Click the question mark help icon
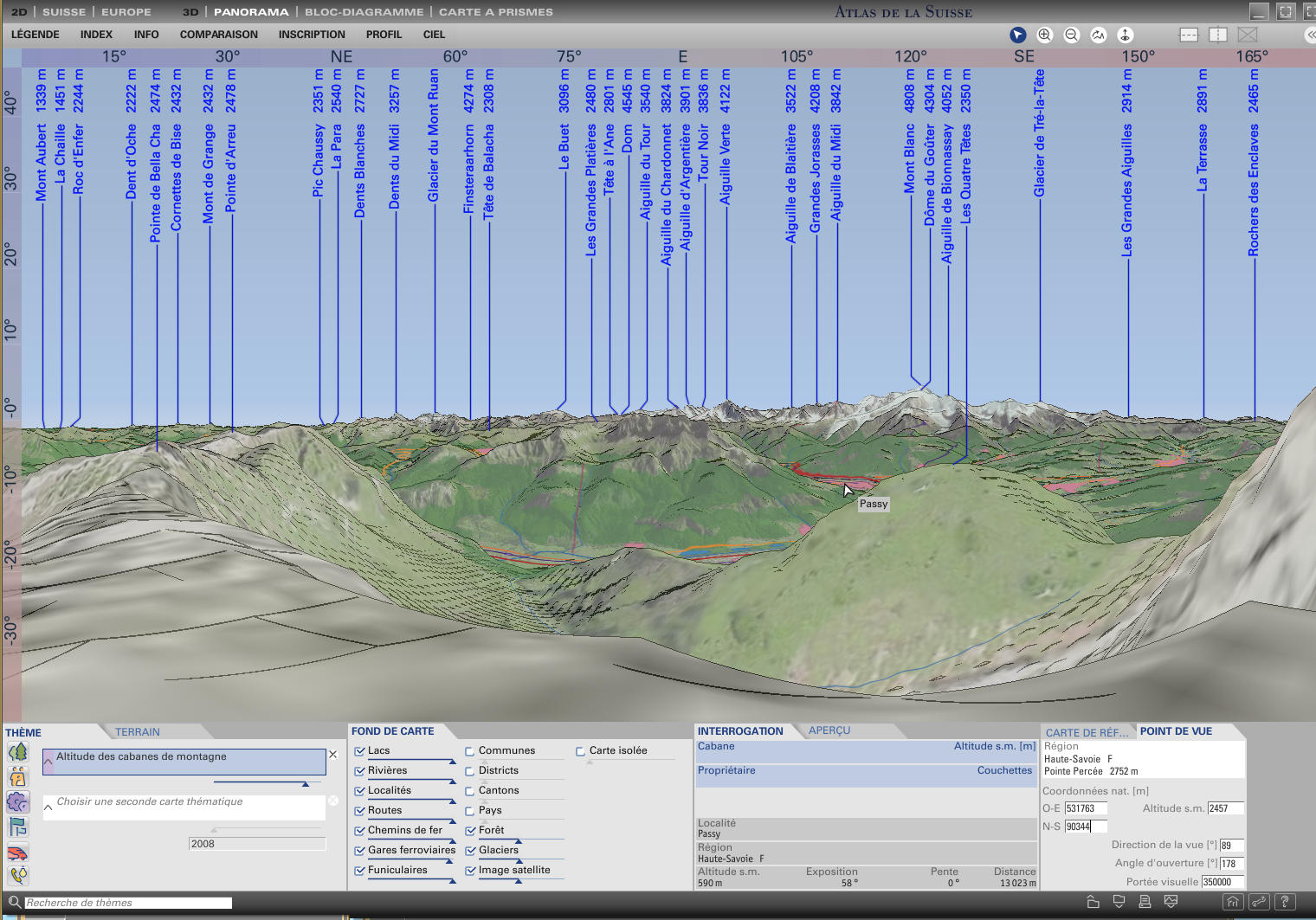This screenshot has height=920, width=1316. [1285, 902]
